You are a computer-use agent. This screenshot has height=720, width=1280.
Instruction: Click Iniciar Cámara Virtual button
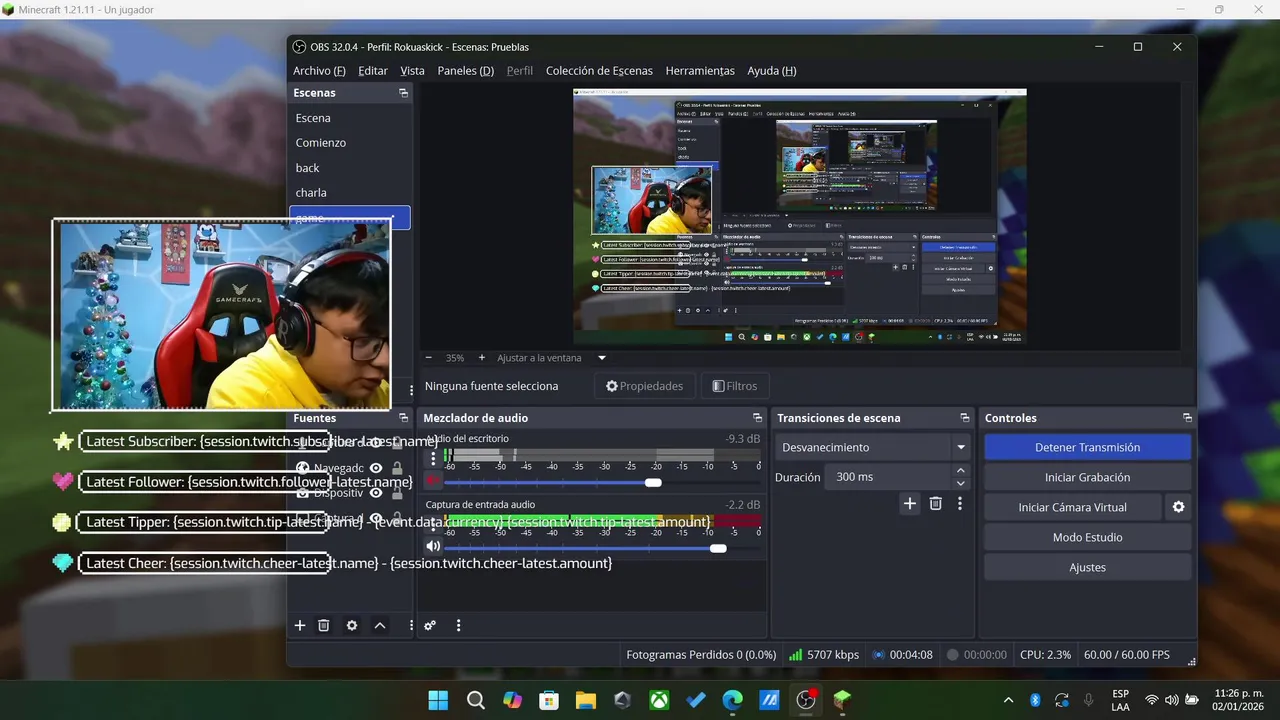coord(1072,507)
